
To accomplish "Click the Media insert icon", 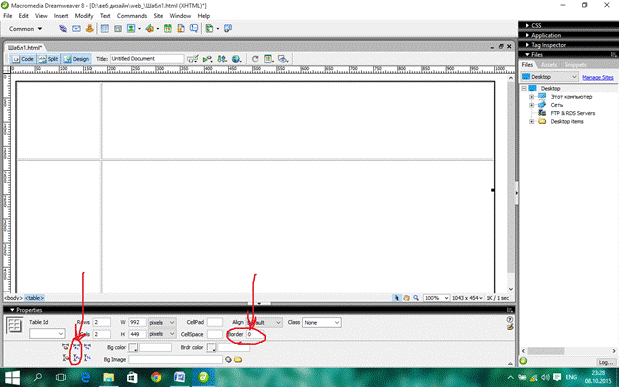I will click(x=149, y=28).
